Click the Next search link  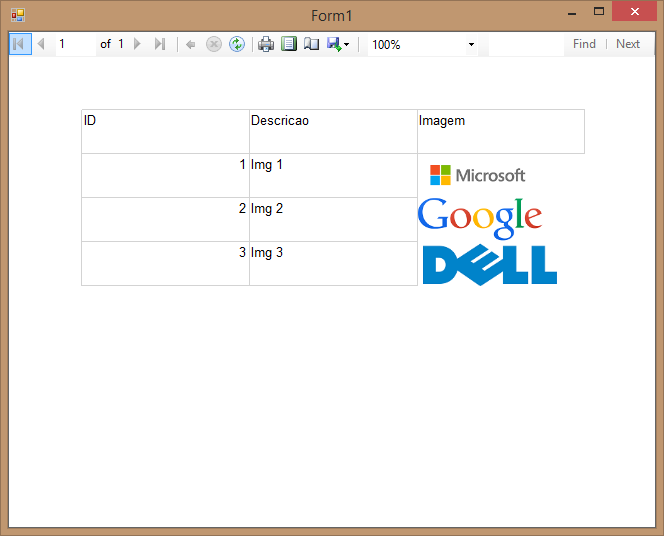pos(628,44)
